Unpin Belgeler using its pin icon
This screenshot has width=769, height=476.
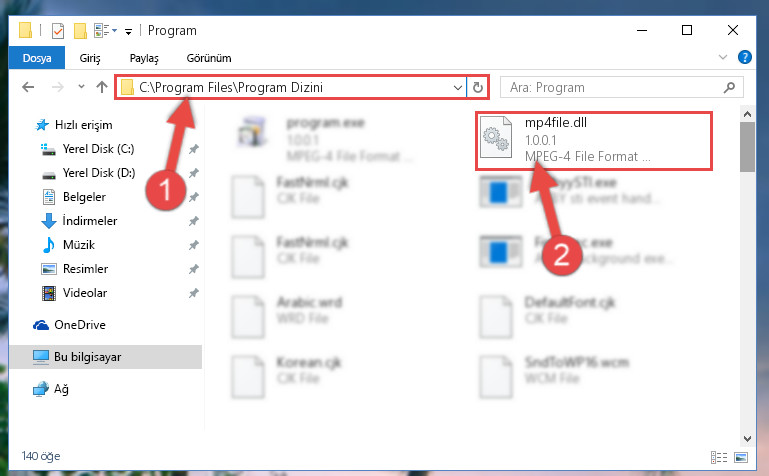point(194,197)
